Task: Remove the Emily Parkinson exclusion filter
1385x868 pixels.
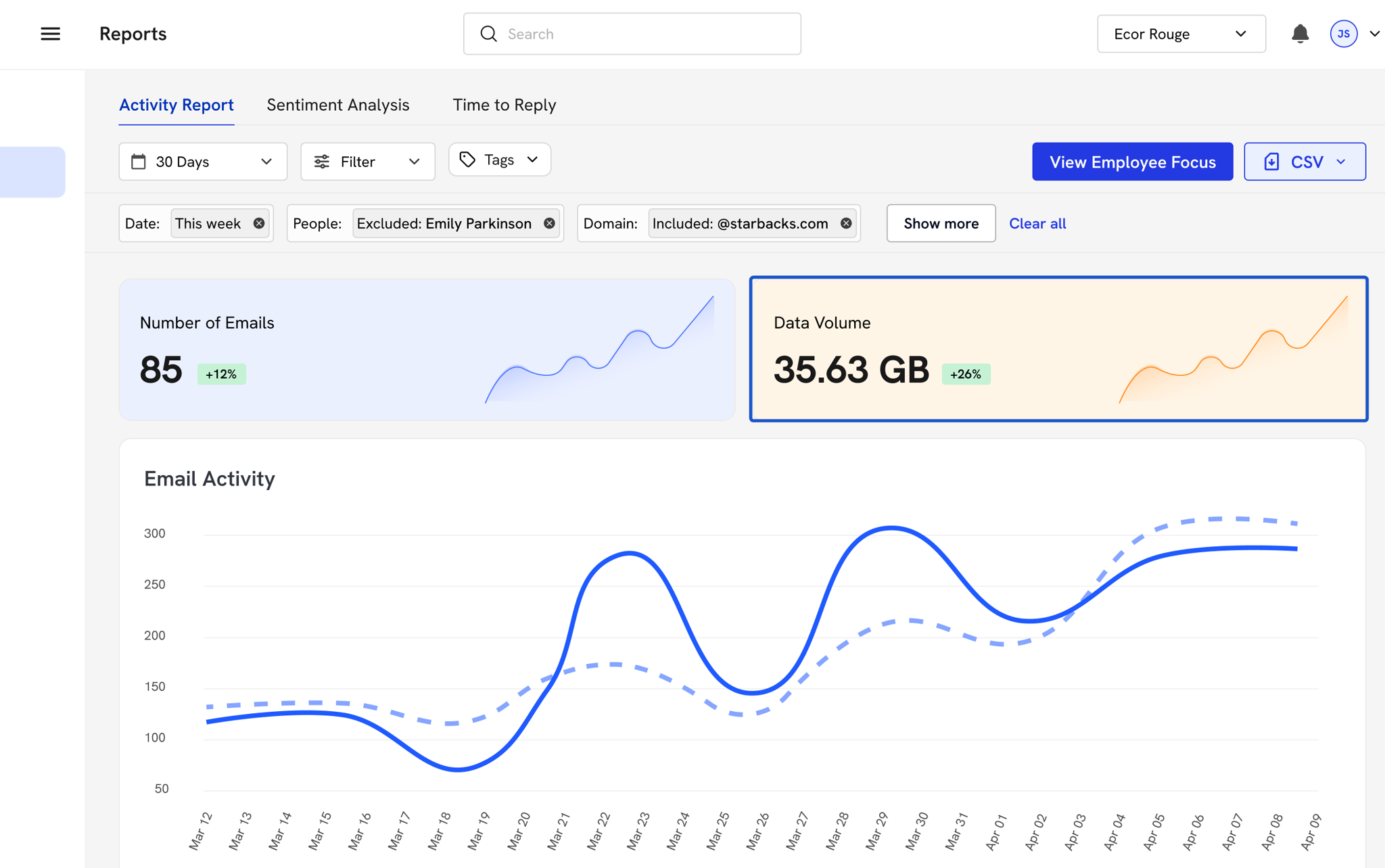Action: click(x=549, y=224)
